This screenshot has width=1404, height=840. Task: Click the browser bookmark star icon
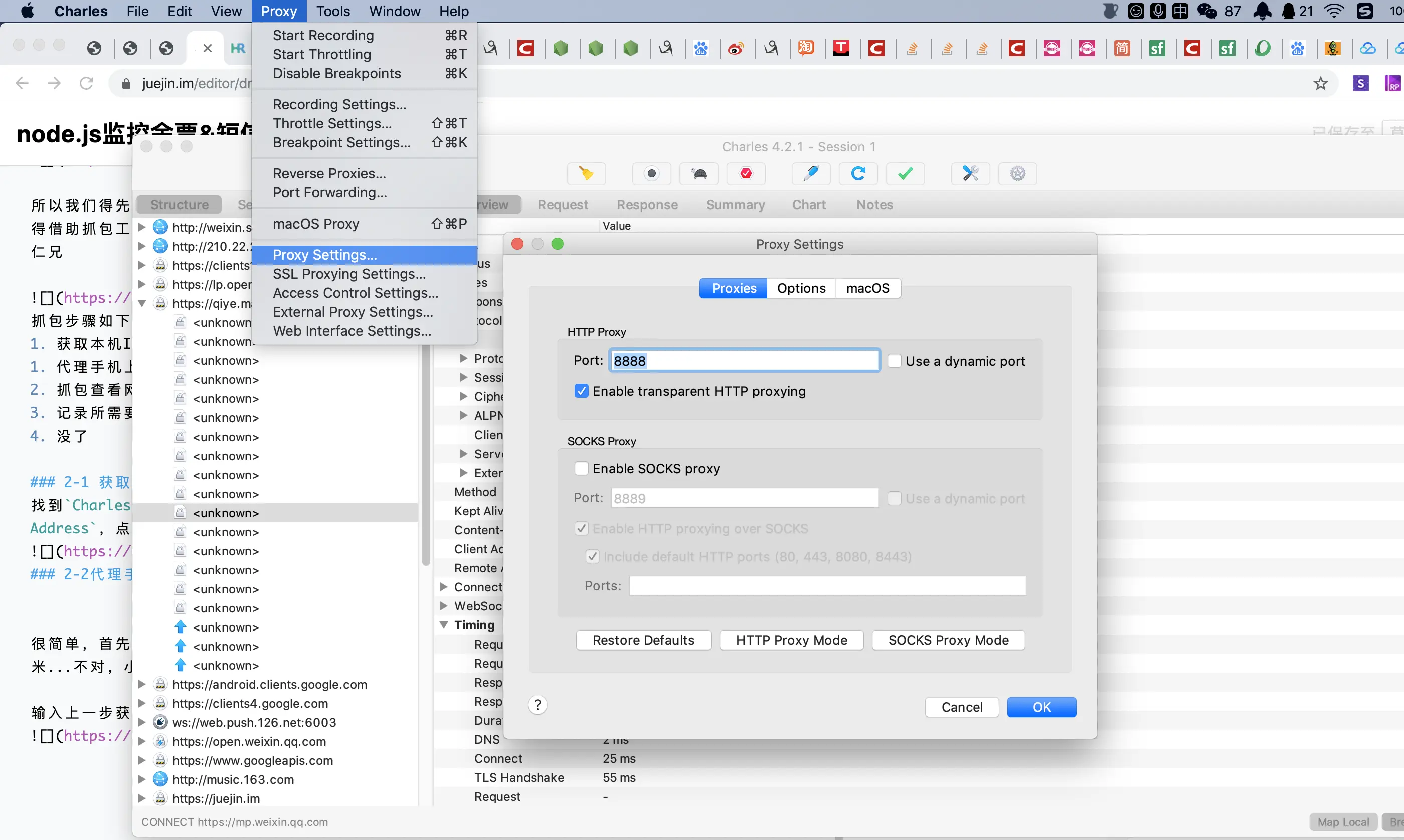click(1320, 83)
